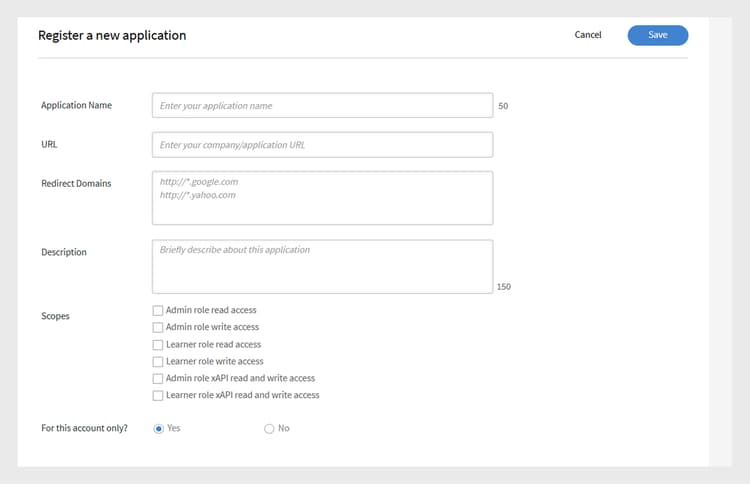750x484 pixels.
Task: Tick Learner role read access
Action: [x=158, y=345]
